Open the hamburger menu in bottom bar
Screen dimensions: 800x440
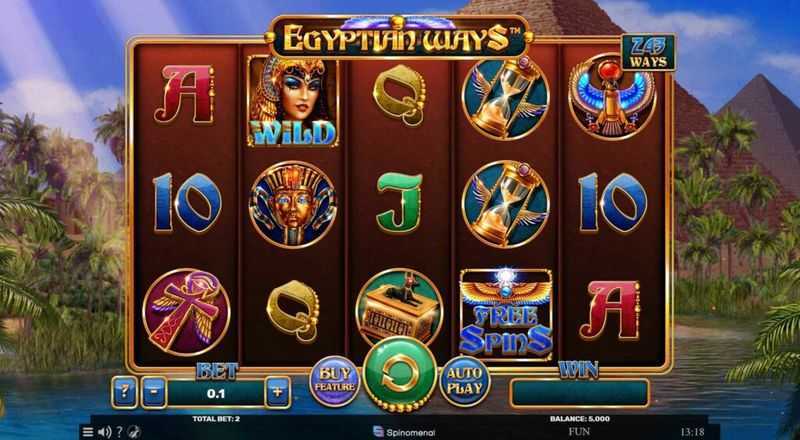pos(88,432)
